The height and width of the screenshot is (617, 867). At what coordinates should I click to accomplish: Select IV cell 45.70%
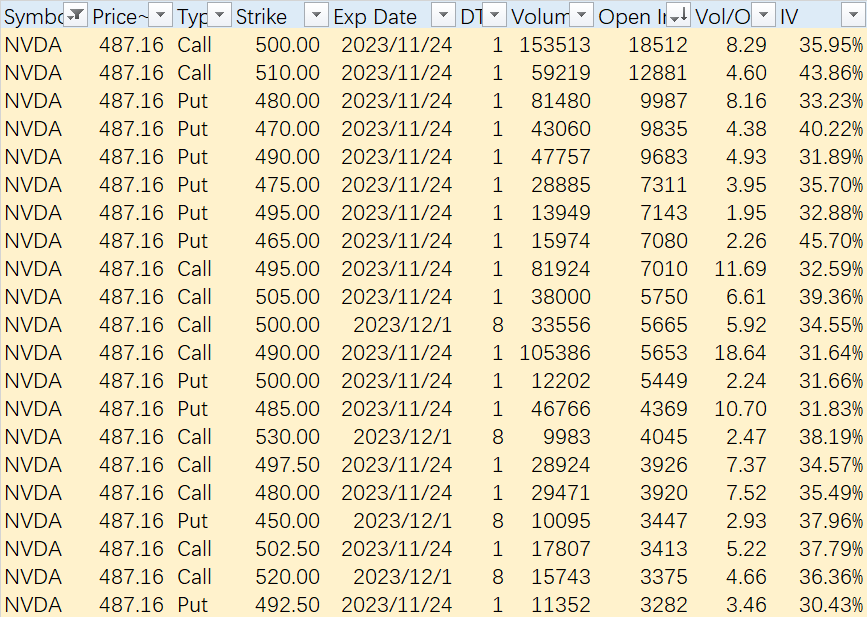tap(831, 241)
